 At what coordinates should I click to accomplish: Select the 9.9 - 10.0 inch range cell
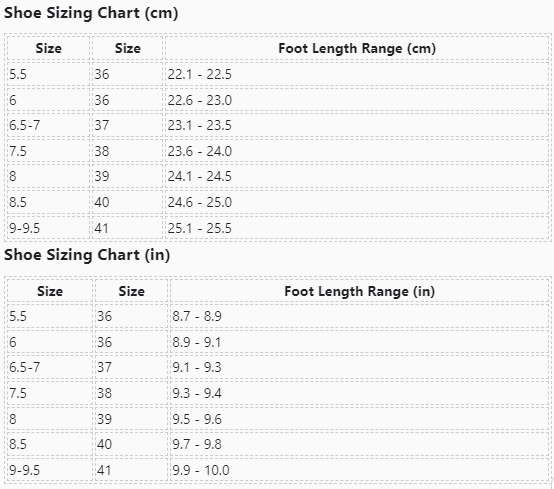point(359,470)
